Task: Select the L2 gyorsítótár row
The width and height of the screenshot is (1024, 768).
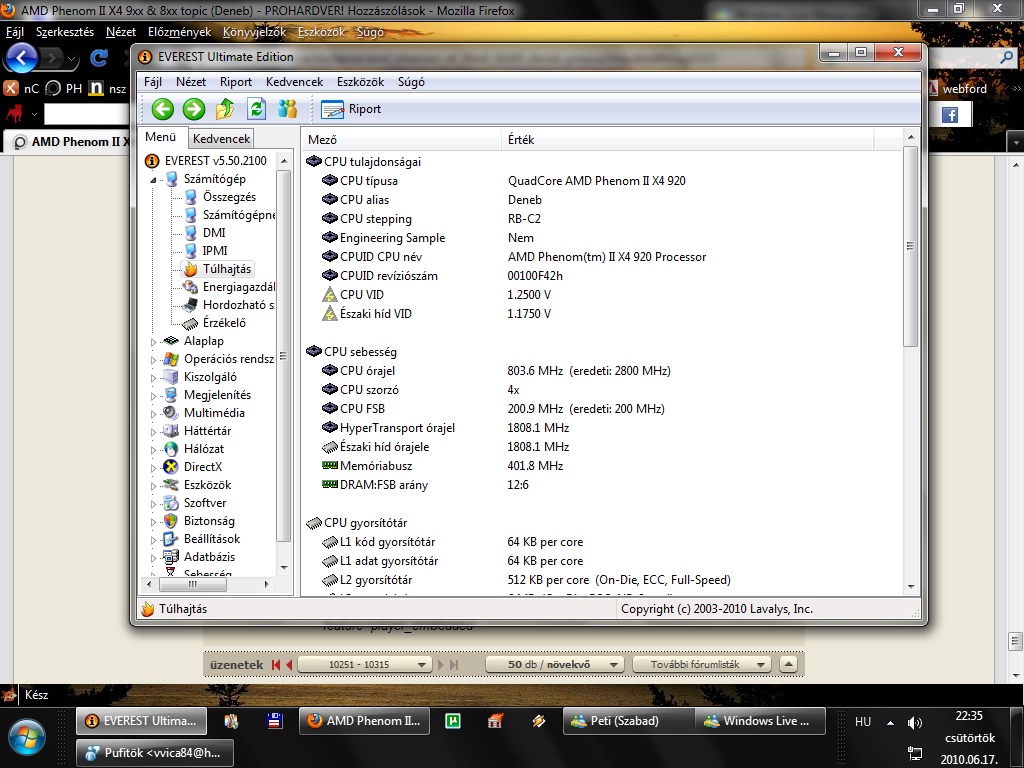Action: 601,580
